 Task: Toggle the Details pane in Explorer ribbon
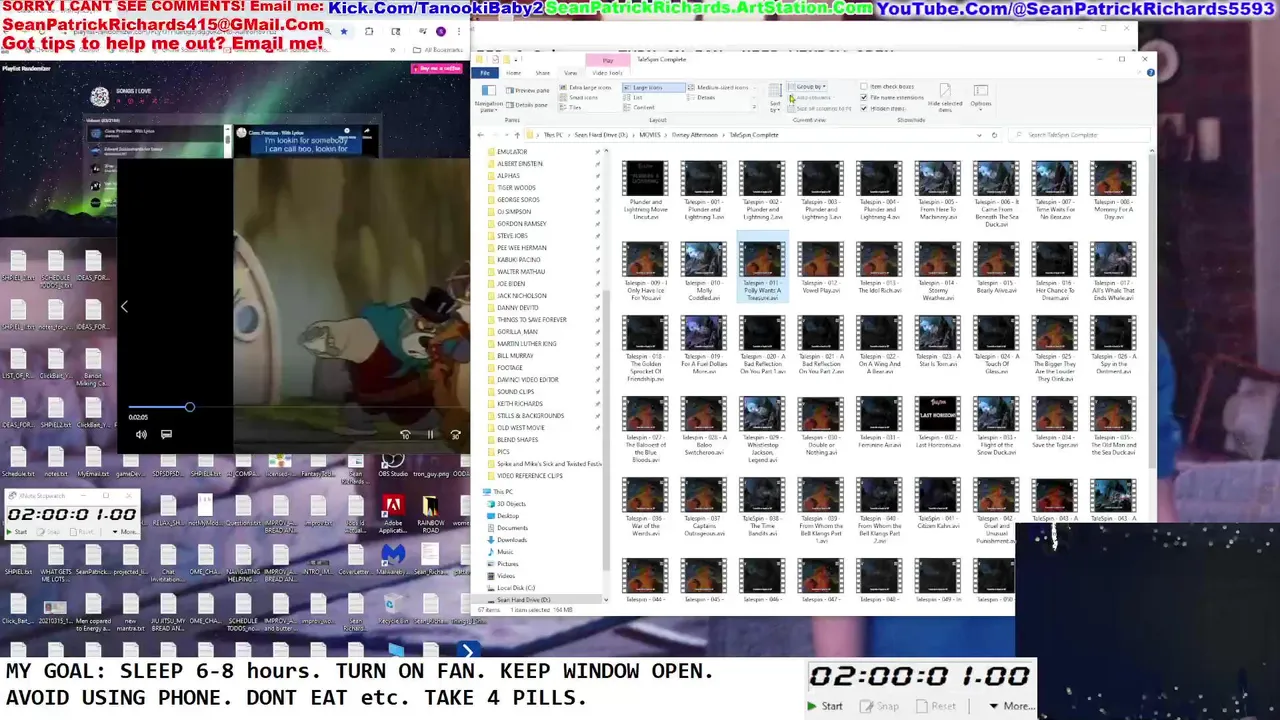(527, 104)
